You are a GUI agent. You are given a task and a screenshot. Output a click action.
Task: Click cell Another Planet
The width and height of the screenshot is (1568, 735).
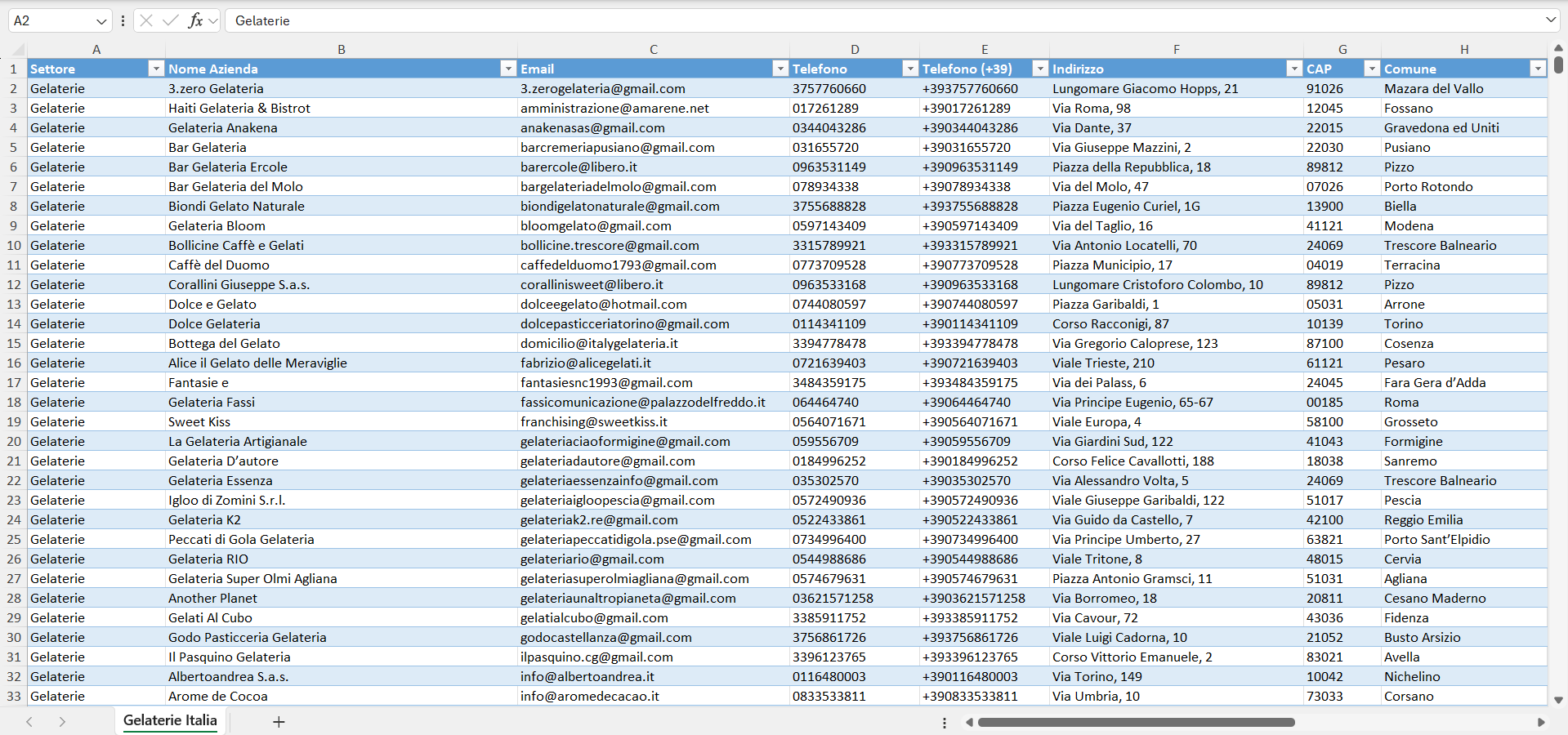tap(342, 598)
